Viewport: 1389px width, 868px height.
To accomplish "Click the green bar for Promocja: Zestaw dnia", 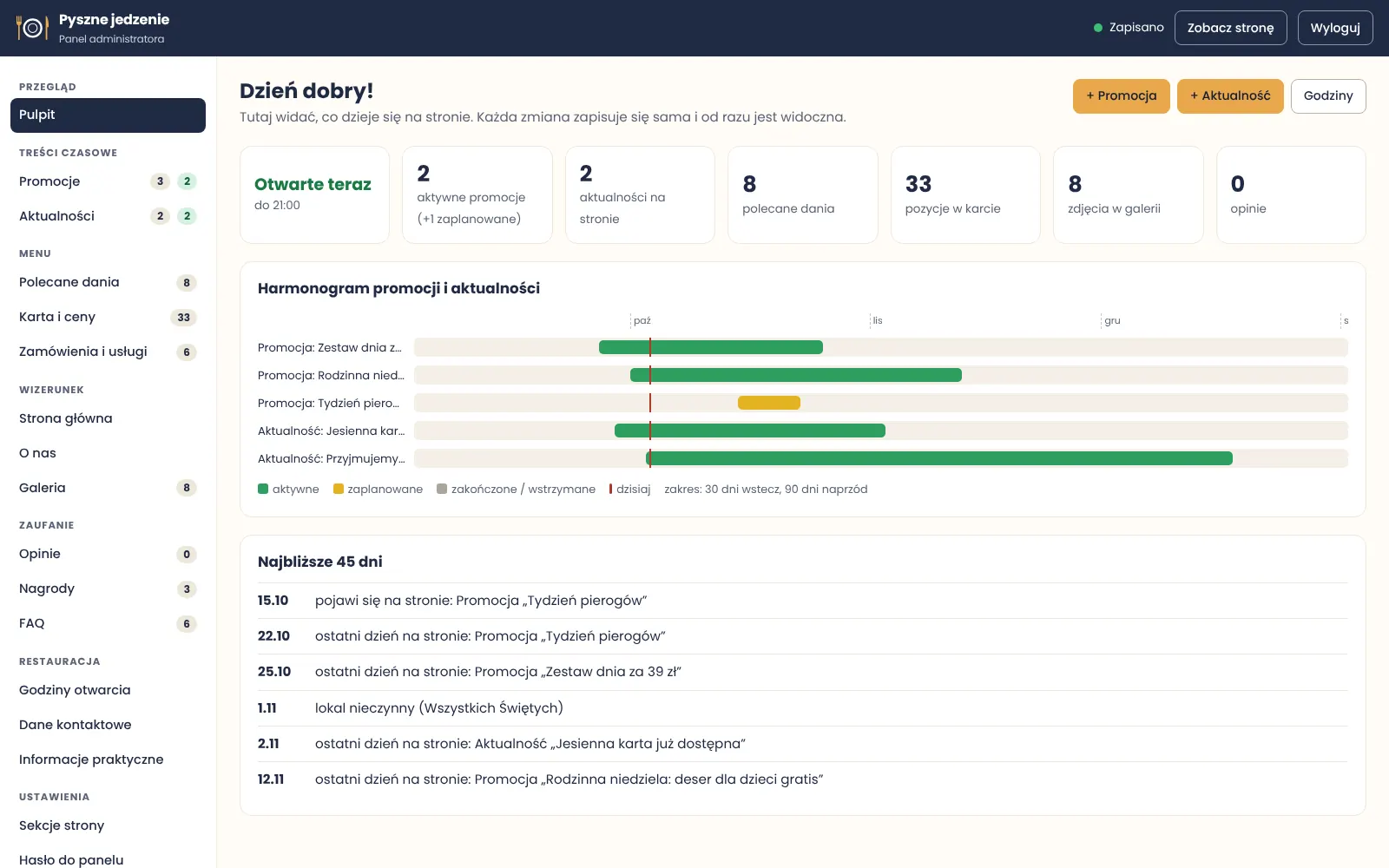I will [x=711, y=347].
